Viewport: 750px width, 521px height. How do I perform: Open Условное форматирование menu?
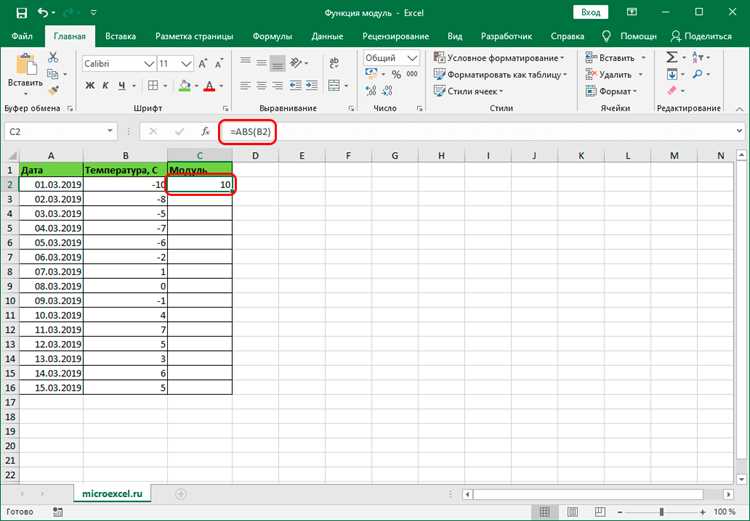coord(499,58)
